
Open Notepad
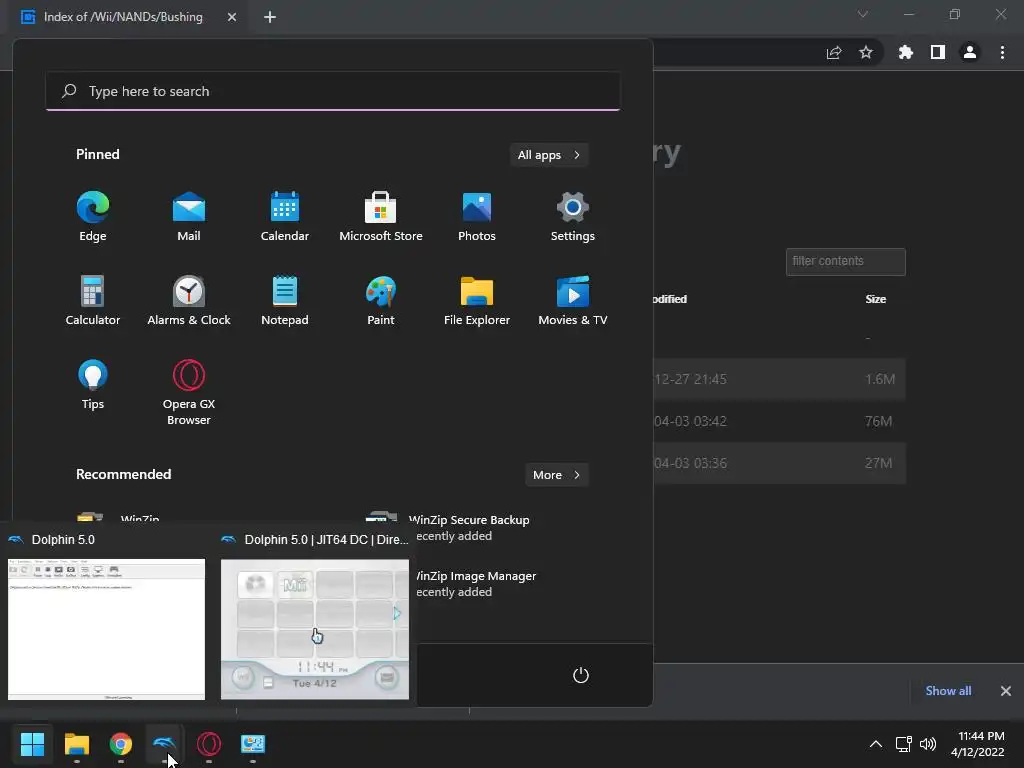click(x=285, y=300)
